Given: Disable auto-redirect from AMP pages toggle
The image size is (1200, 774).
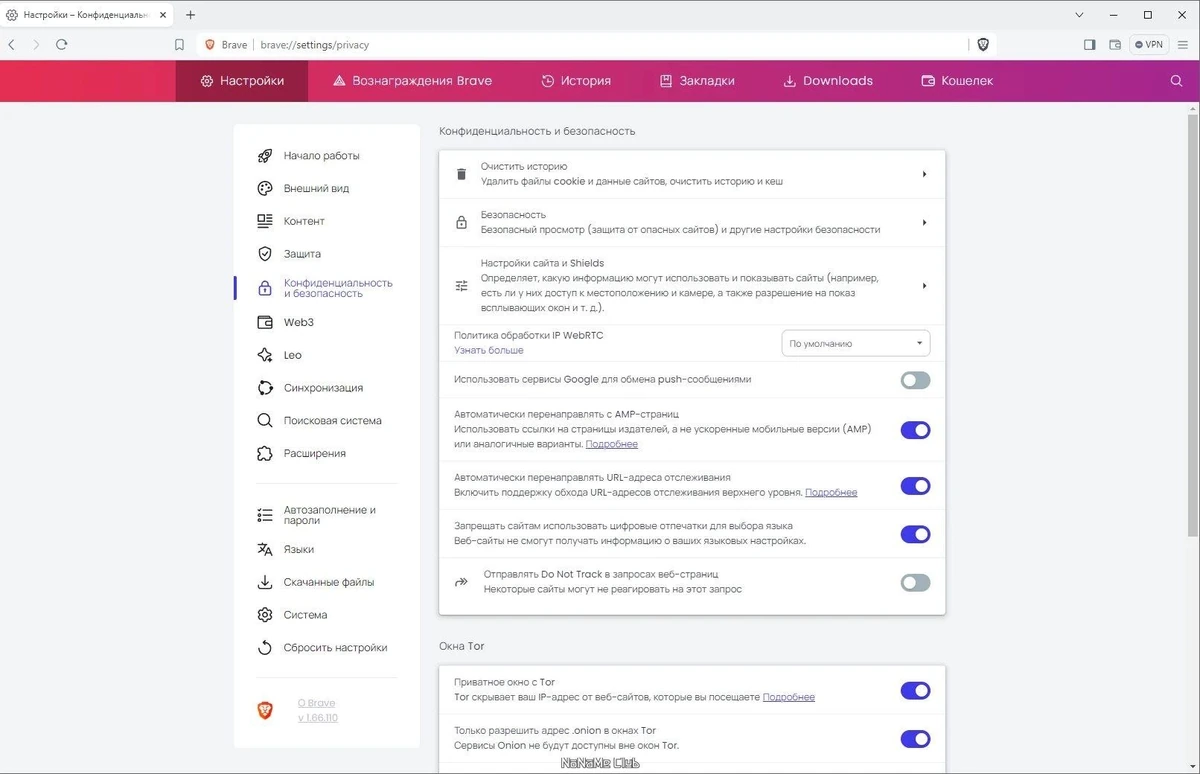Looking at the screenshot, I should coord(915,430).
